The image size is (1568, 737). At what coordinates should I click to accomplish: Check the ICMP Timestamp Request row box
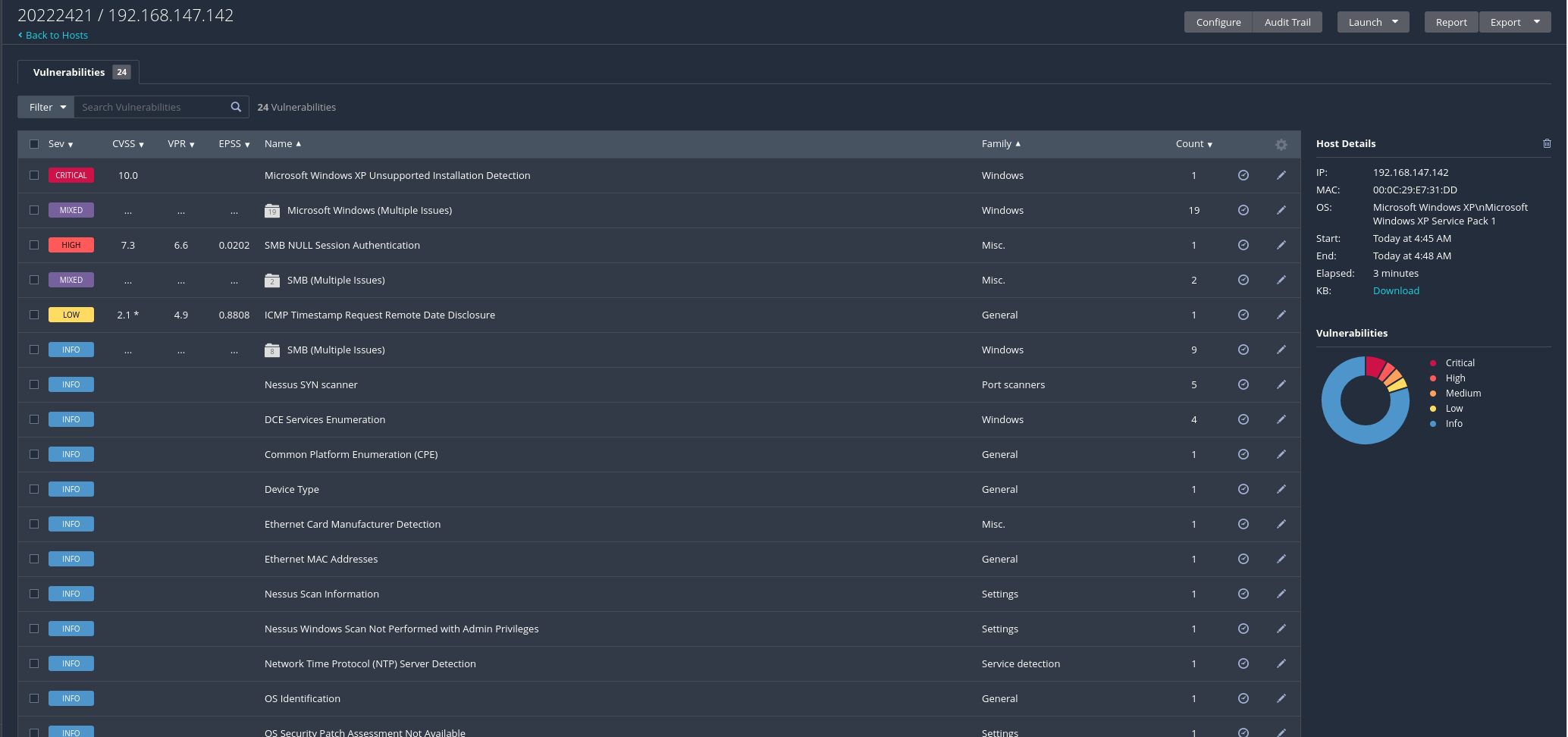click(34, 315)
